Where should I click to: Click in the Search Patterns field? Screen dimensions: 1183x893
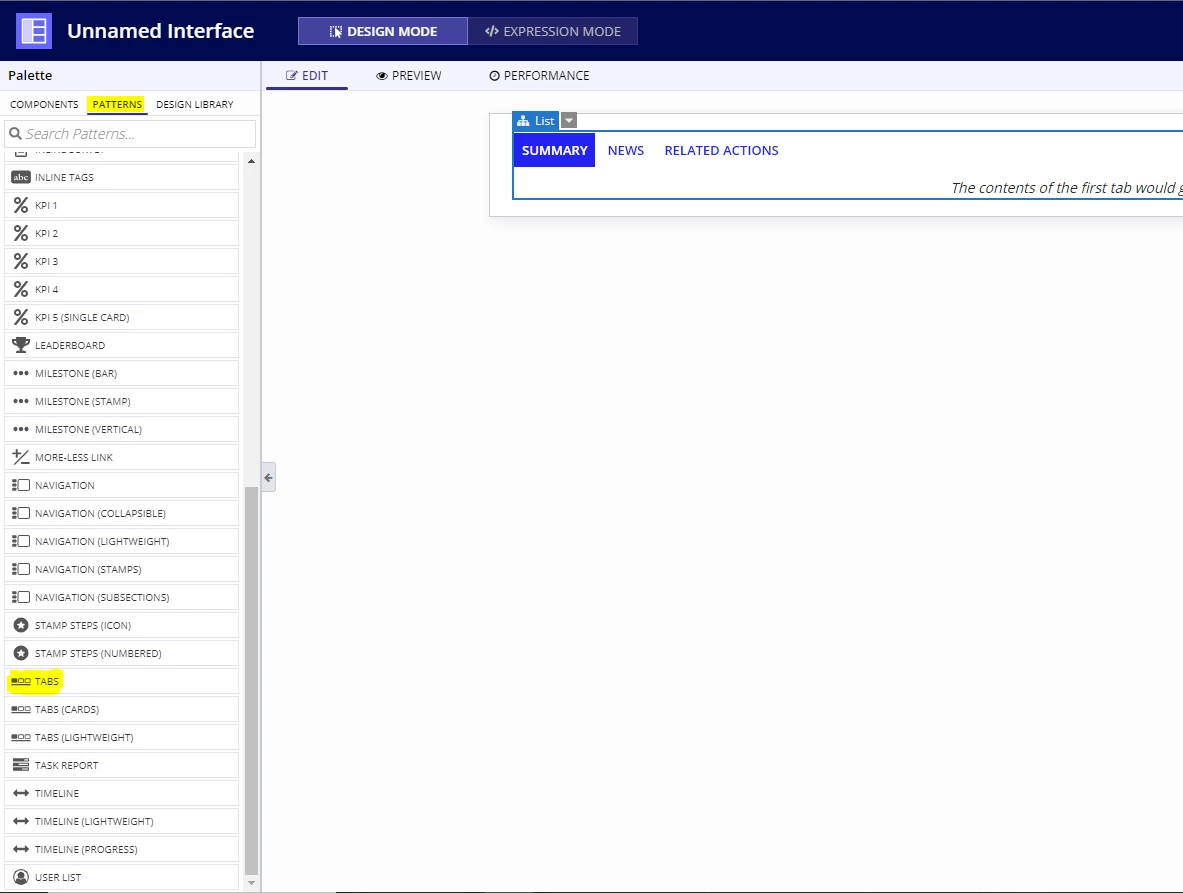coord(131,133)
